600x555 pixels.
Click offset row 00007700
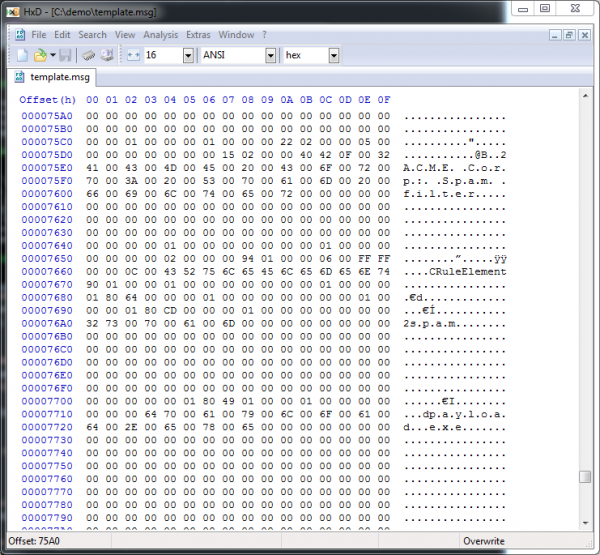(47, 401)
